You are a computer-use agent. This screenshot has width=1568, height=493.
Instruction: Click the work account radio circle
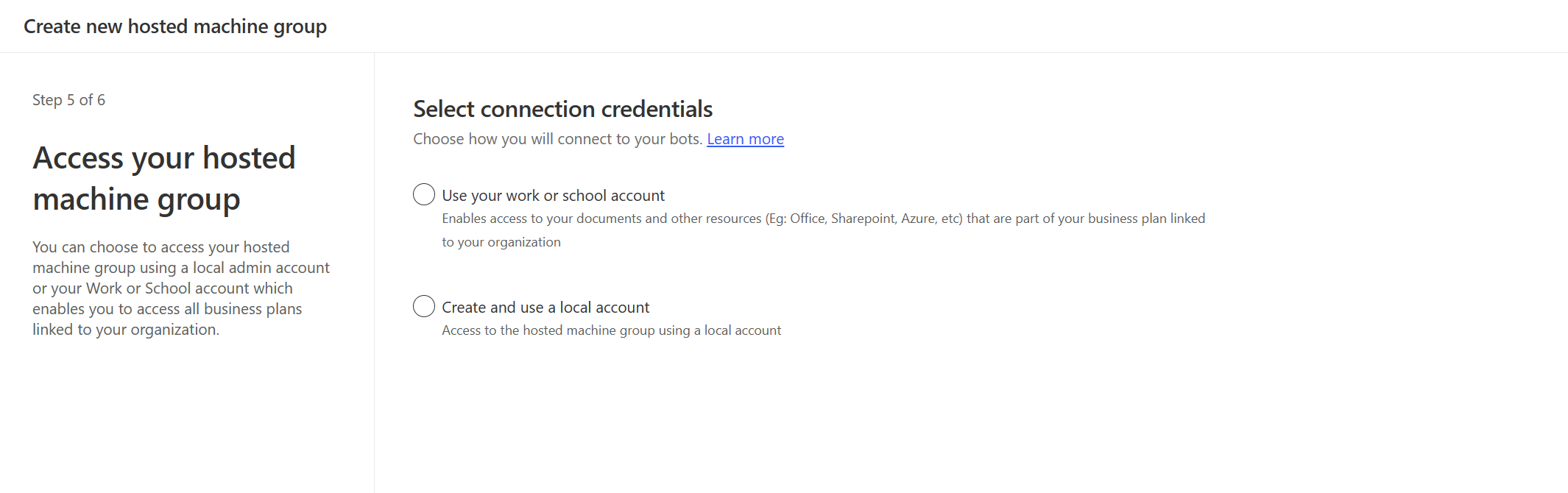(x=423, y=194)
